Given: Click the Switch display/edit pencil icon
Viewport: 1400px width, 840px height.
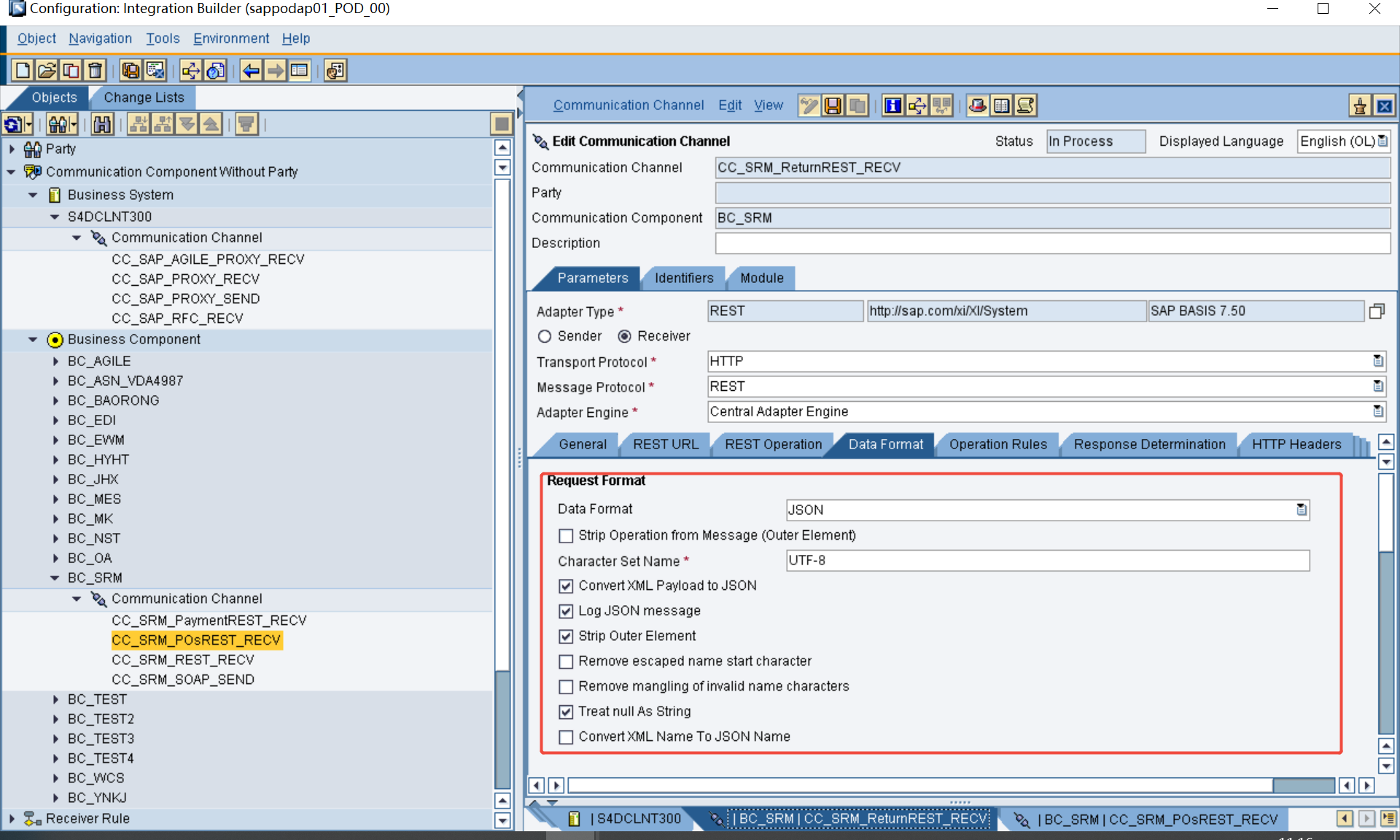Looking at the screenshot, I should pos(808,106).
